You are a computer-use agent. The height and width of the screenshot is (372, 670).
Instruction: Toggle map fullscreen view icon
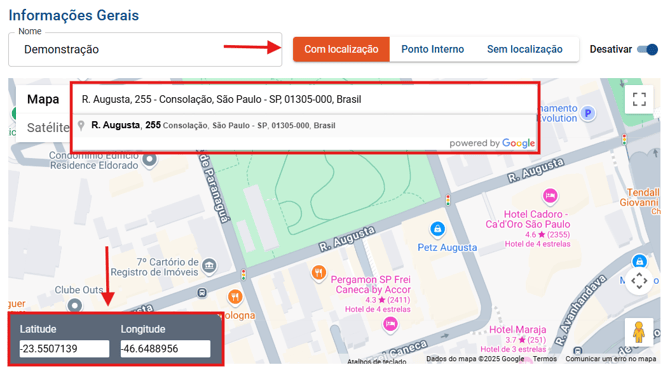point(639,100)
